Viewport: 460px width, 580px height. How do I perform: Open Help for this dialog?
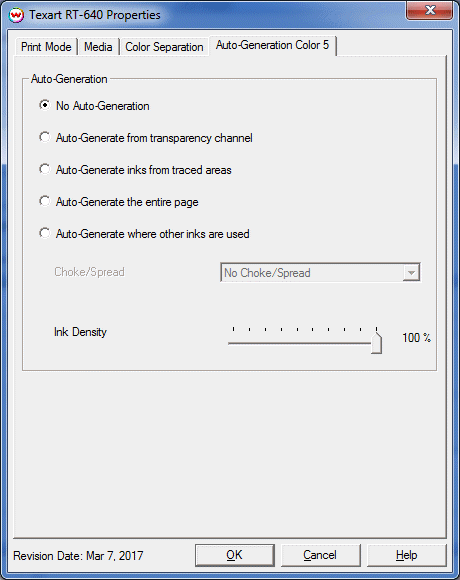(407, 555)
